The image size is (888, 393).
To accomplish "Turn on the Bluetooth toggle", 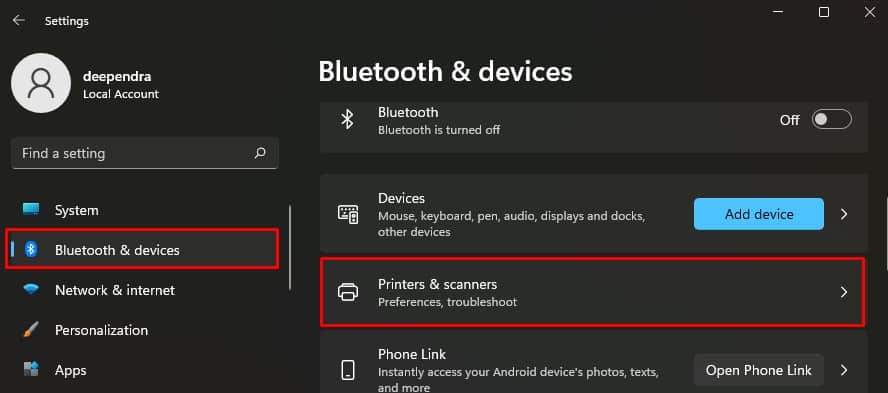I will 831,119.
